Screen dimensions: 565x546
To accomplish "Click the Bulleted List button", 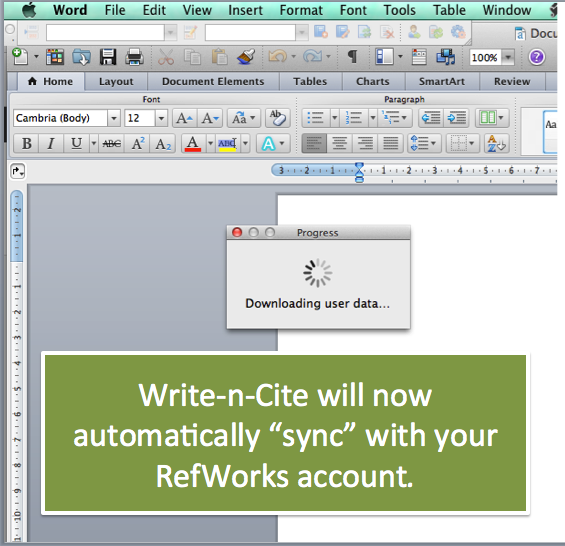I will [x=316, y=118].
